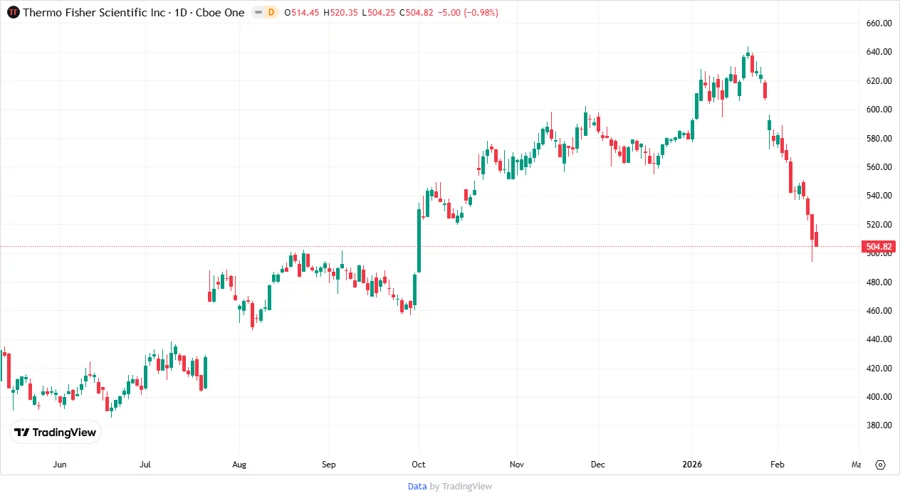Click the 'Aug' time axis label
The height and width of the screenshot is (498, 900).
point(239,464)
